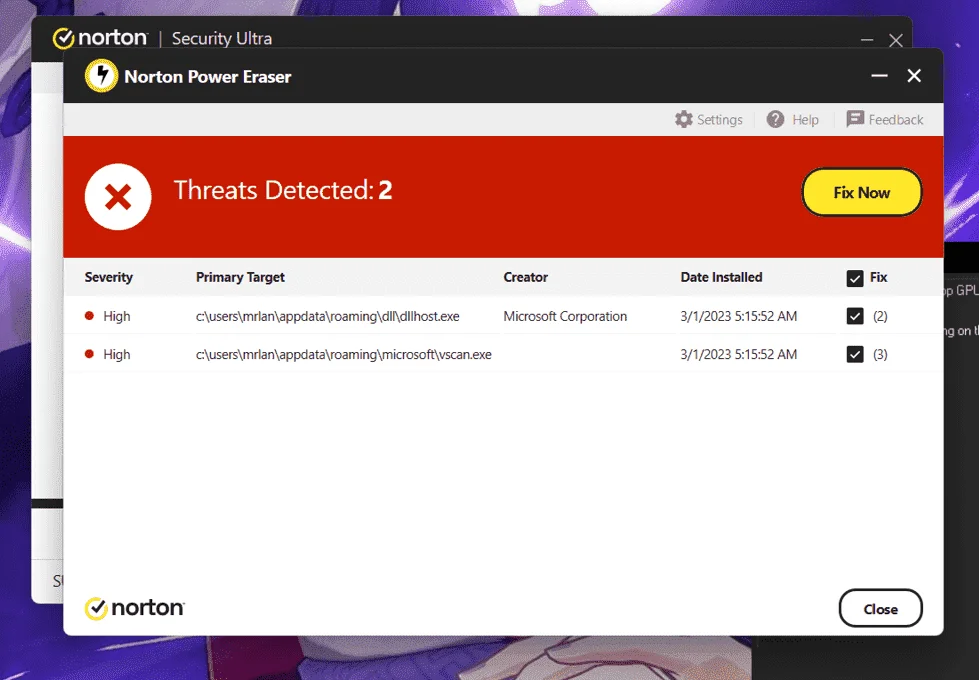The image size is (979, 680).
Task: Uncheck Fix checkbox for vscan.exe row
Action: (x=855, y=354)
